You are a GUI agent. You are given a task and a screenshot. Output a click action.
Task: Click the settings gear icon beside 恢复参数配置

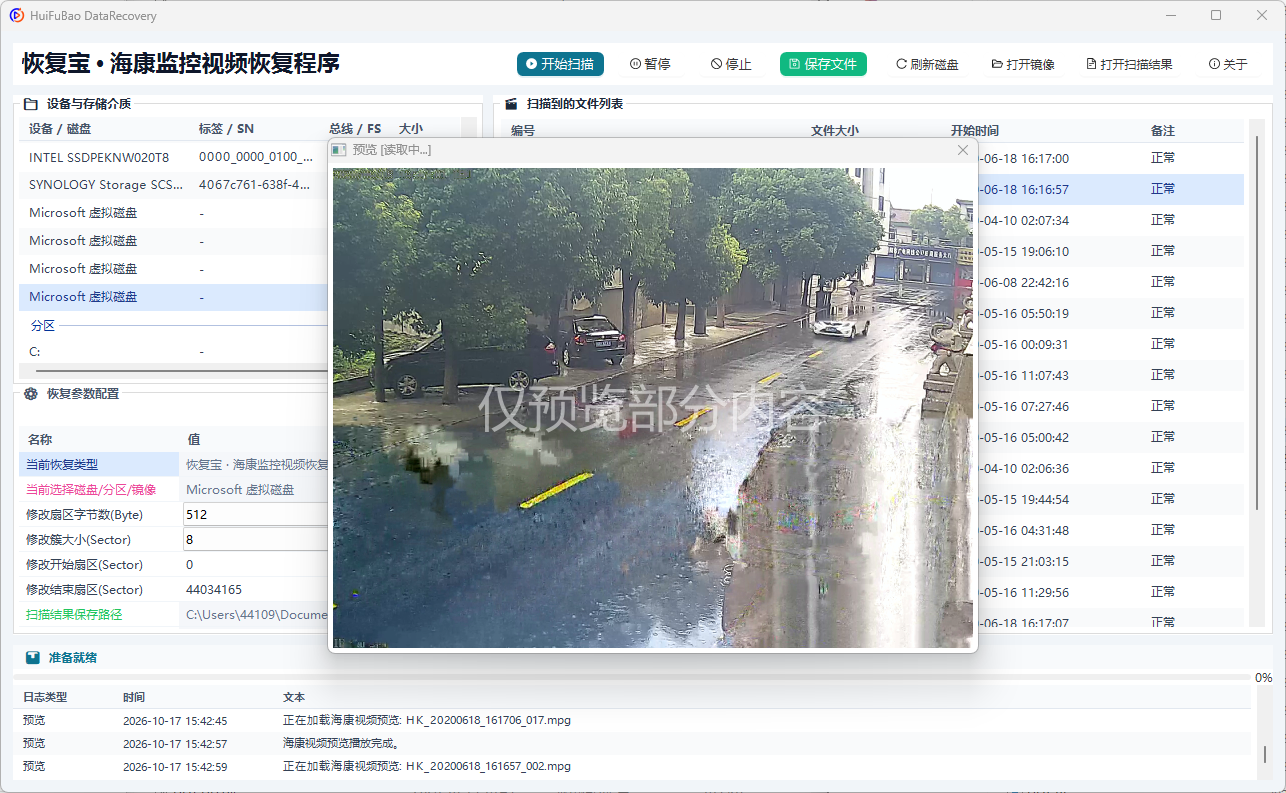coord(31,394)
